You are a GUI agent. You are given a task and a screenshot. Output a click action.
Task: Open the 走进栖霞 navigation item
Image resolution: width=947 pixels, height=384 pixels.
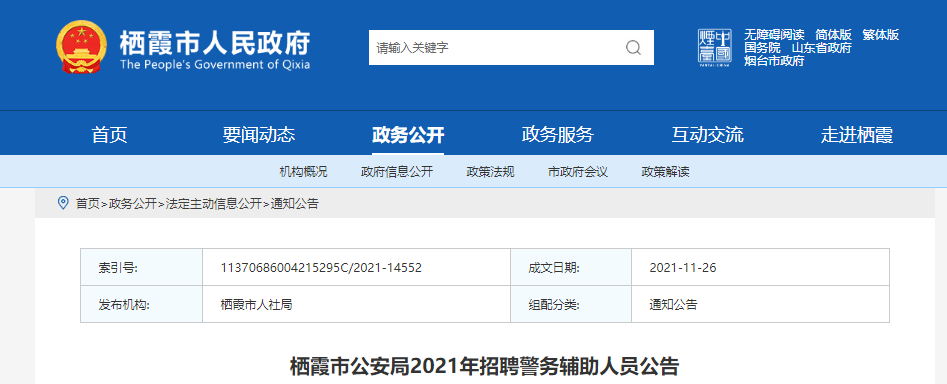pyautogui.click(x=856, y=135)
